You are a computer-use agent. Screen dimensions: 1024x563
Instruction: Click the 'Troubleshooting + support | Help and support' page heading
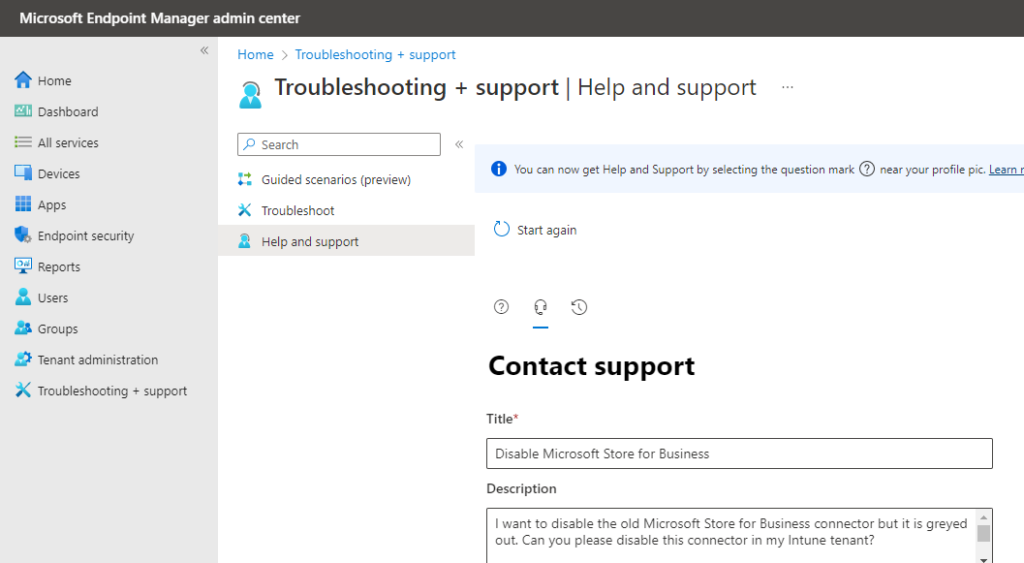click(x=515, y=88)
